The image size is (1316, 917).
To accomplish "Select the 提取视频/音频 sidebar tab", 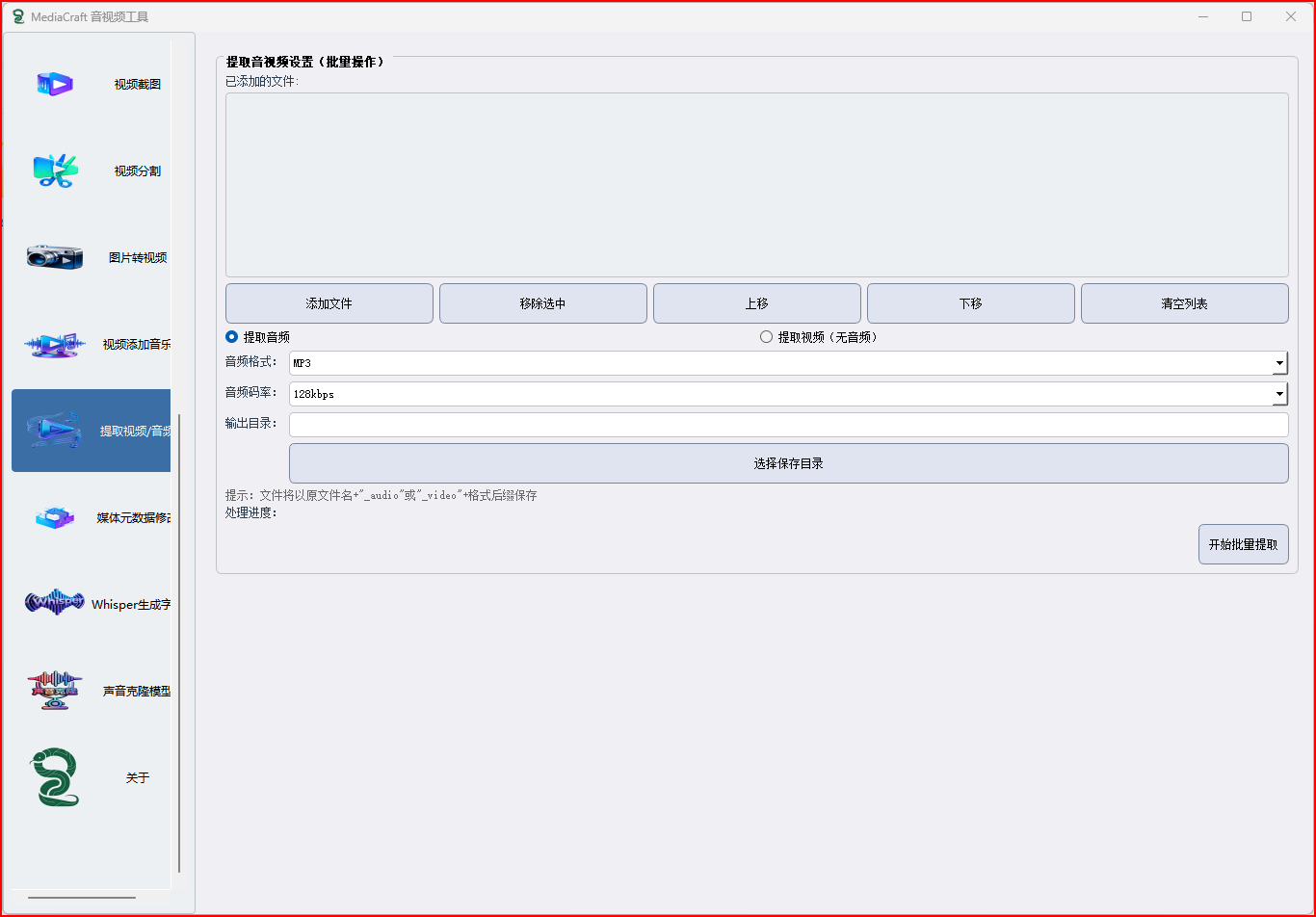I will click(92, 431).
